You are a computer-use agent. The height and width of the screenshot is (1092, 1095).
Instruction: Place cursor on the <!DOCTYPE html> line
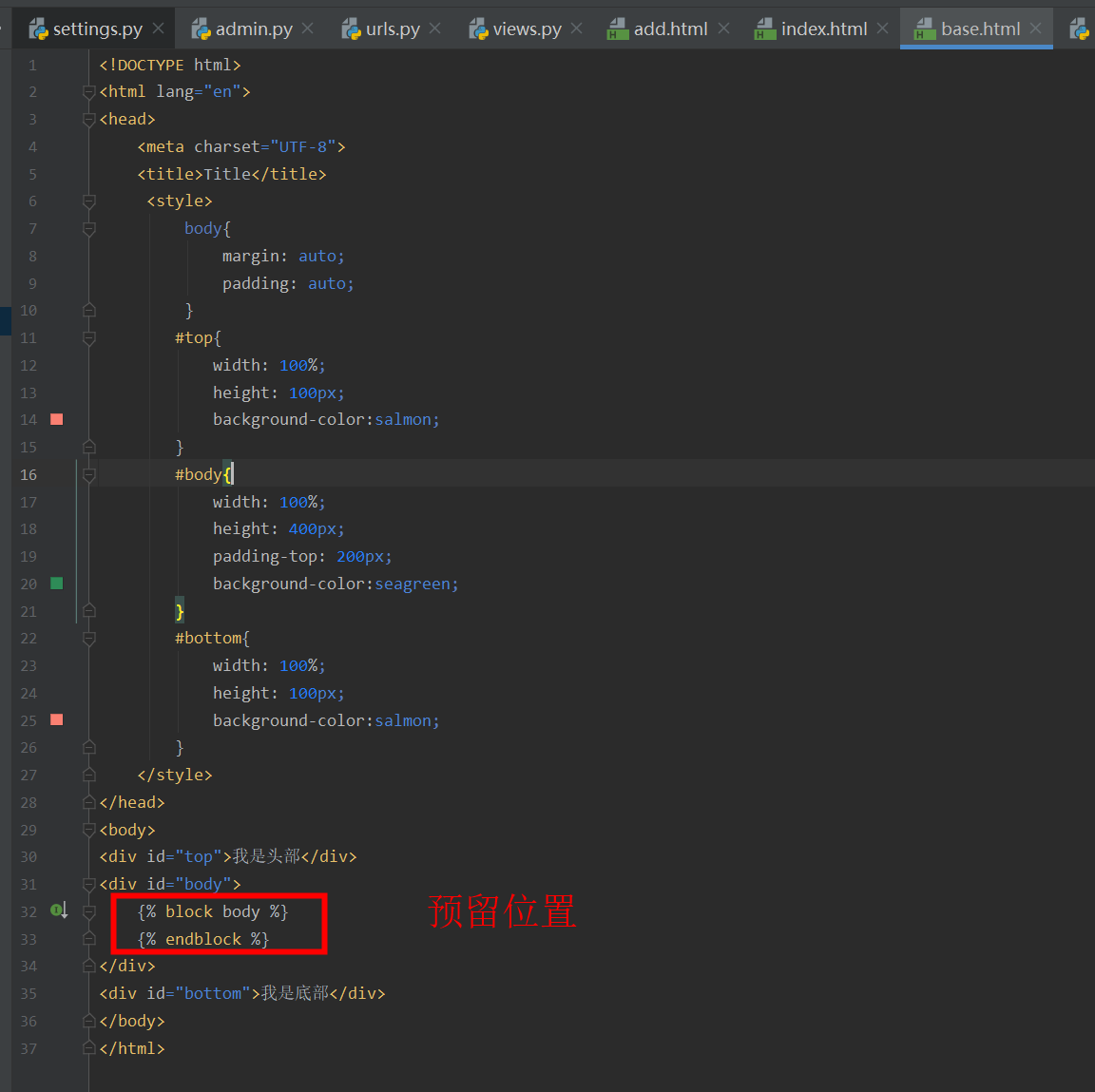click(170, 65)
